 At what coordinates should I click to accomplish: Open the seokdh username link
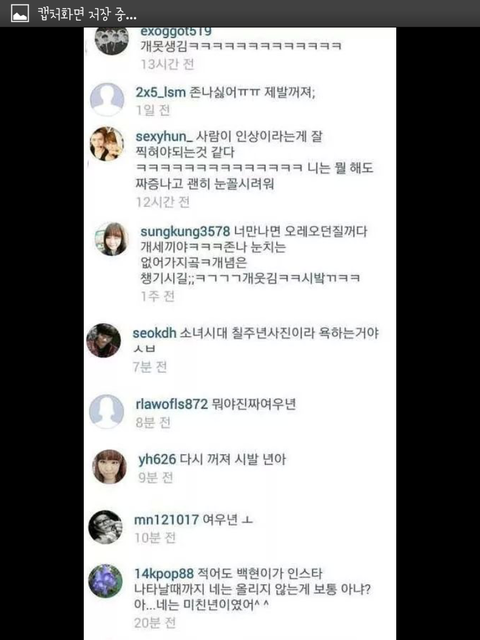click(x=154, y=333)
